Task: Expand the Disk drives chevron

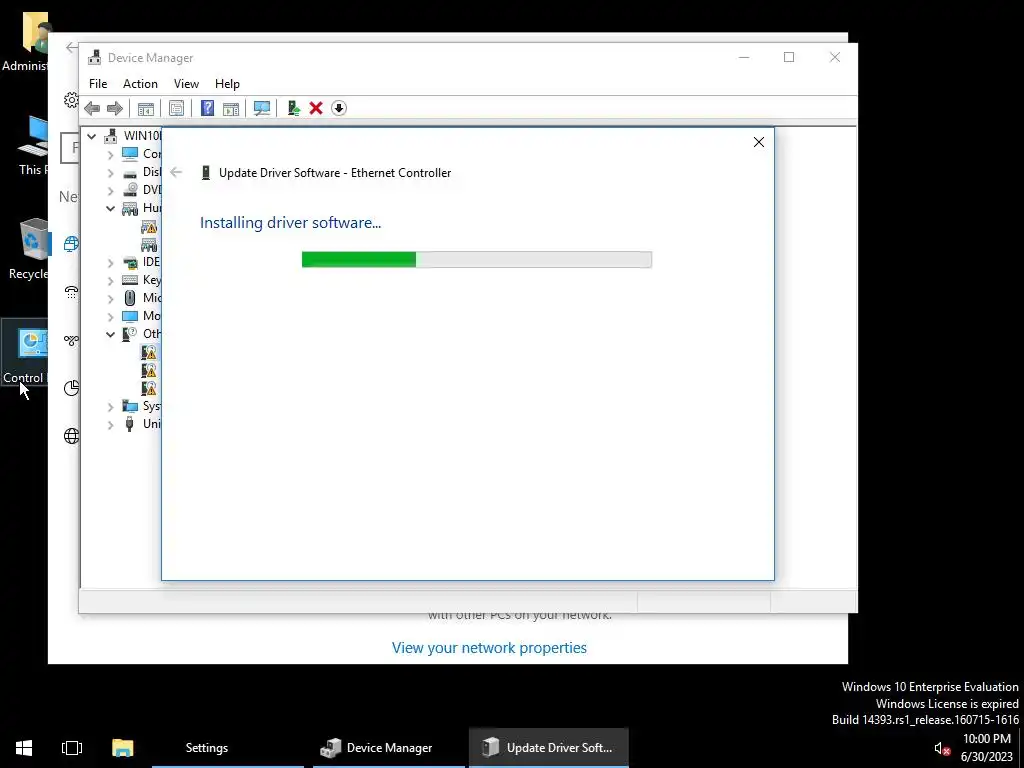Action: tap(110, 173)
